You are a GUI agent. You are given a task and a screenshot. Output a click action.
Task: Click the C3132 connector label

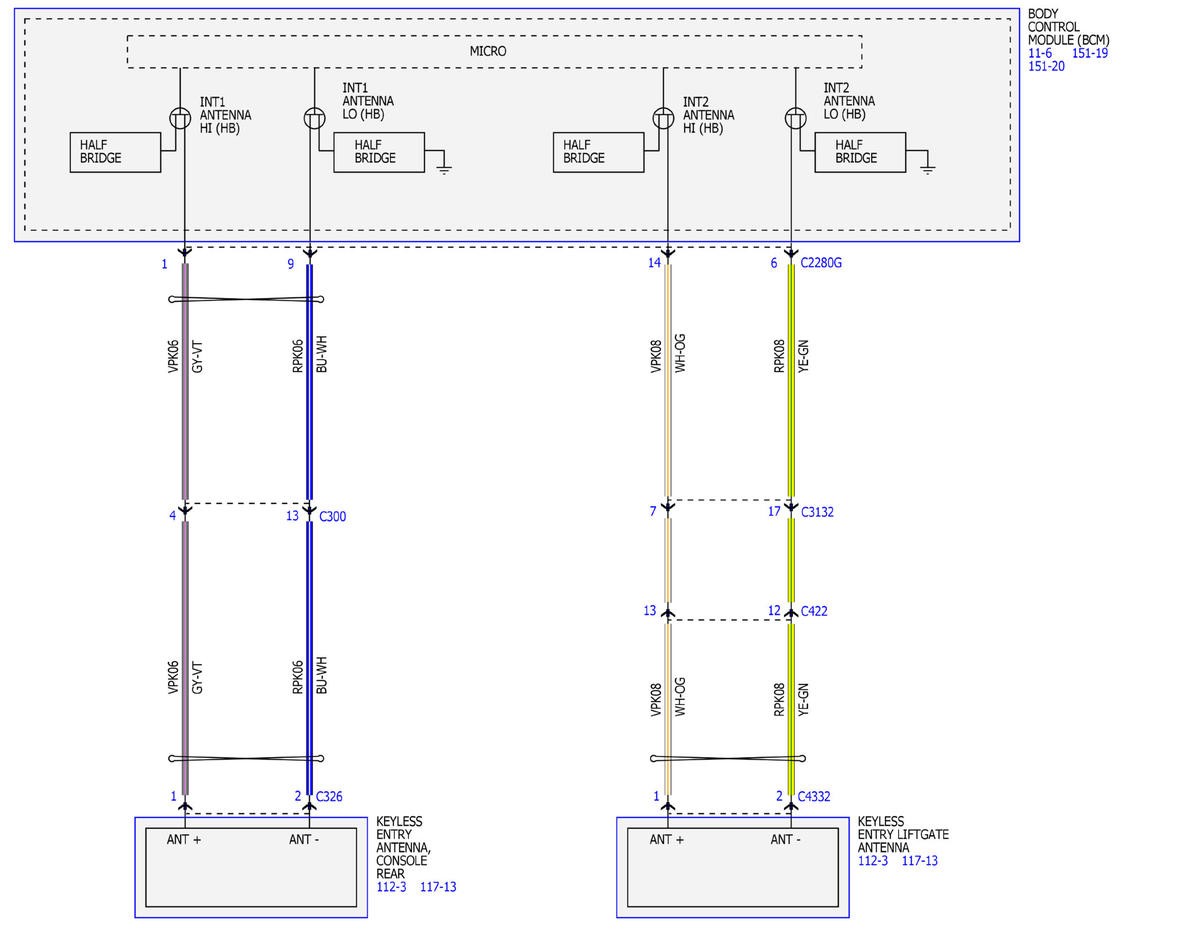pyautogui.click(x=817, y=512)
